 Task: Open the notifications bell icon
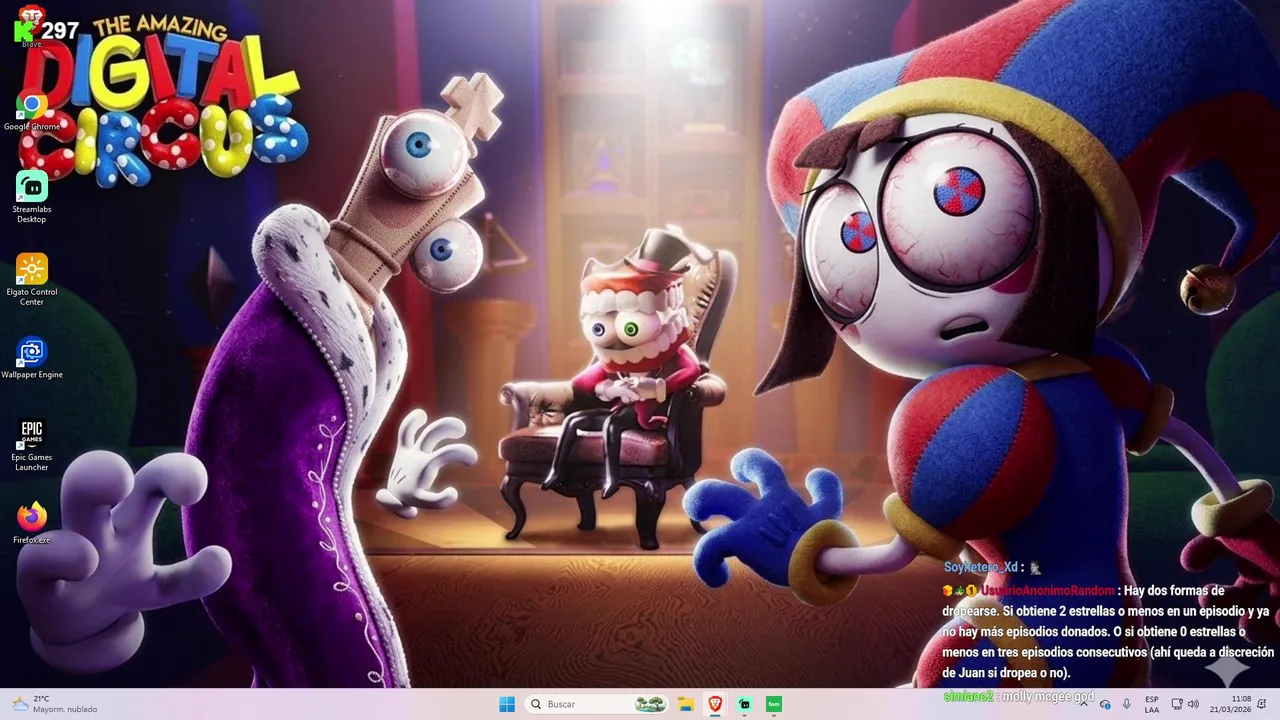(1264, 704)
